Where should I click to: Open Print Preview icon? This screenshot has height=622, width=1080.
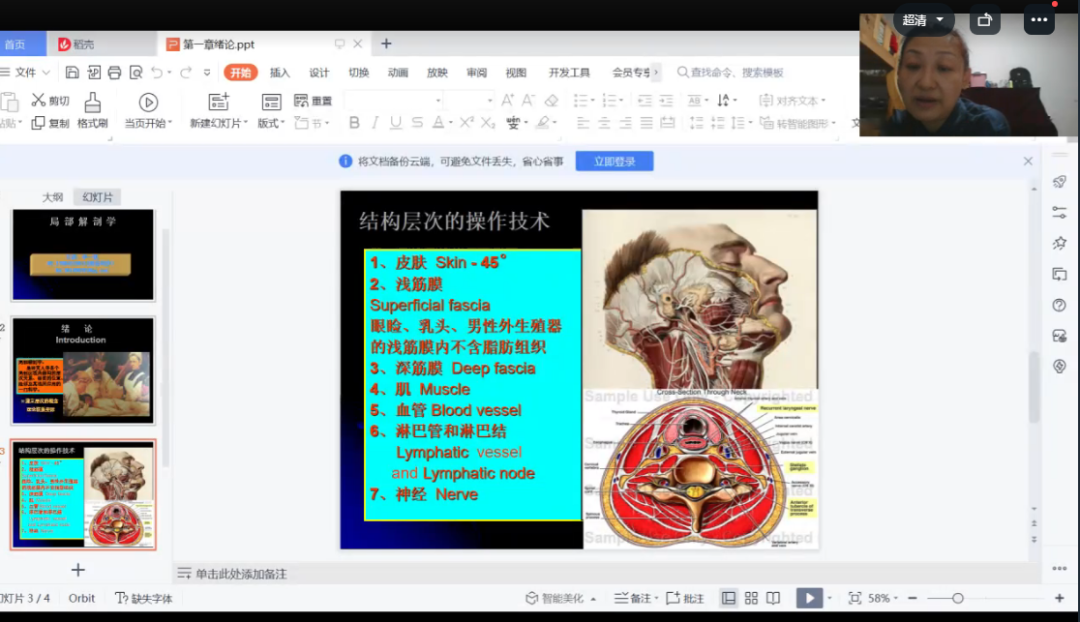136,72
